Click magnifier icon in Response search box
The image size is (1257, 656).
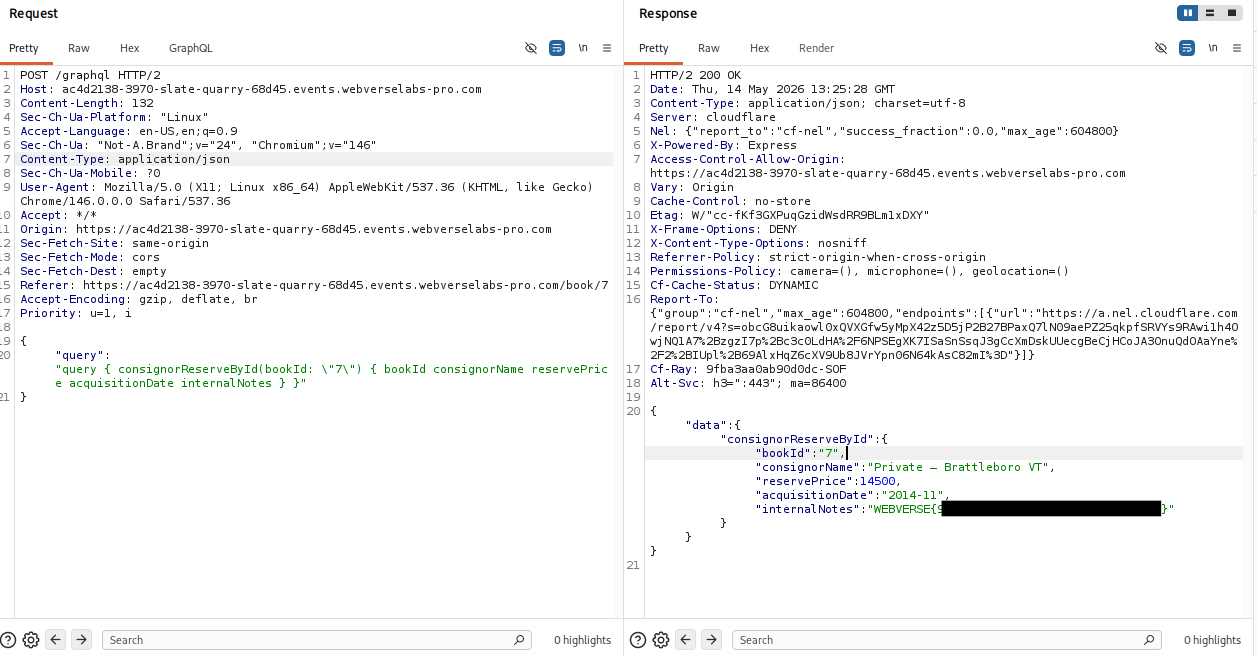[x=1149, y=640]
